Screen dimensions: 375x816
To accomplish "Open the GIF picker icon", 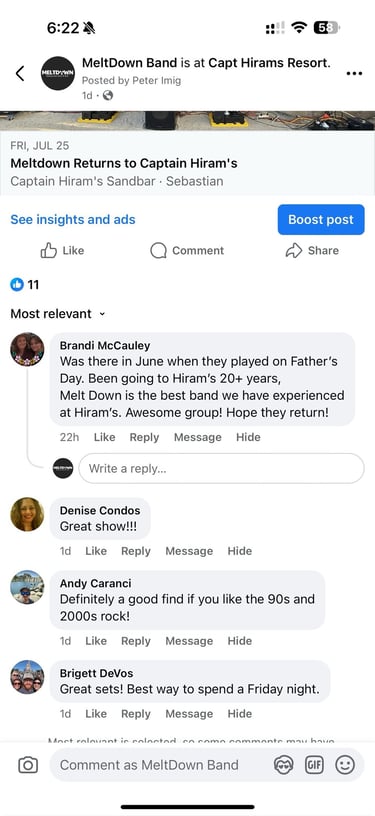I will click(314, 764).
